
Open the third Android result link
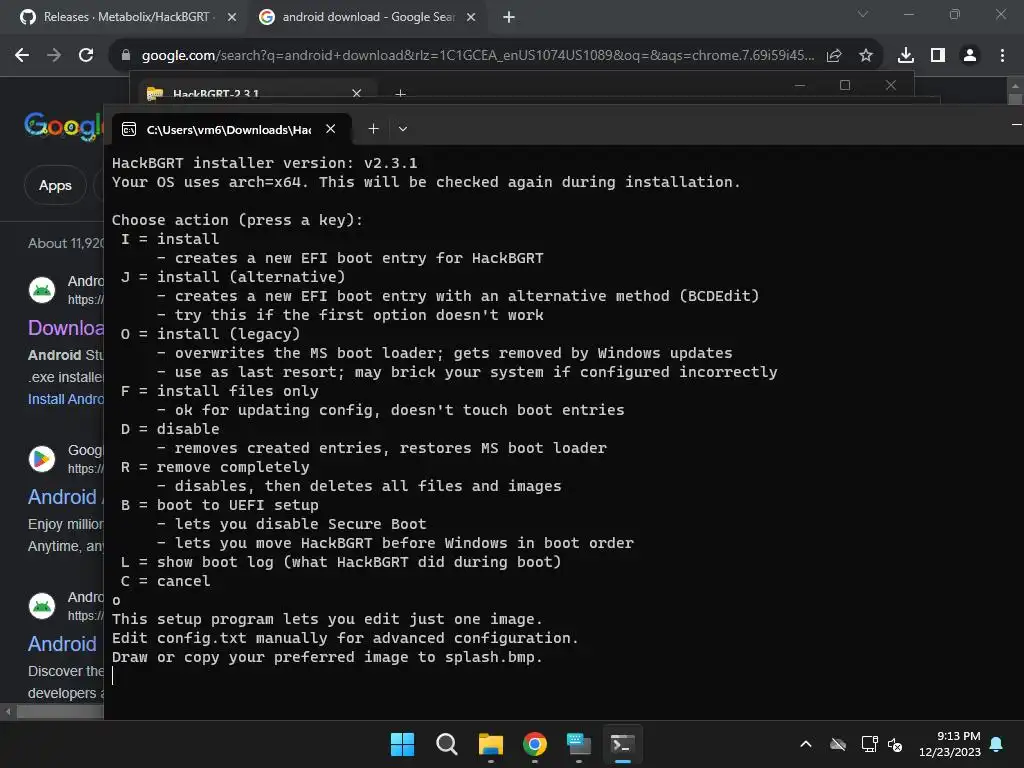[x=63, y=644]
